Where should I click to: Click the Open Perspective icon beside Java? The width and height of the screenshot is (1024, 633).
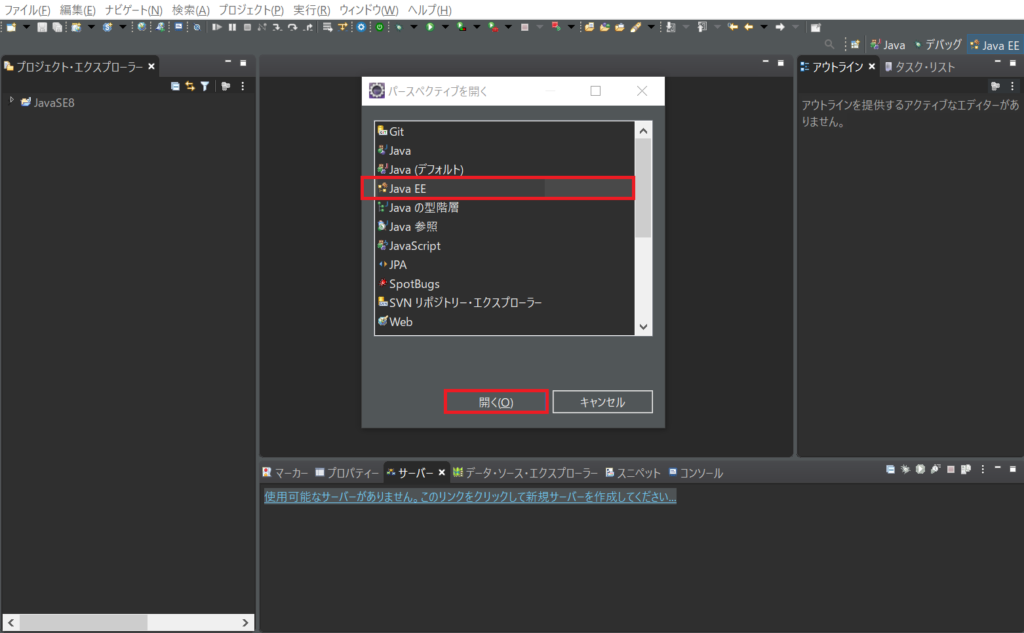pyautogui.click(x=855, y=45)
